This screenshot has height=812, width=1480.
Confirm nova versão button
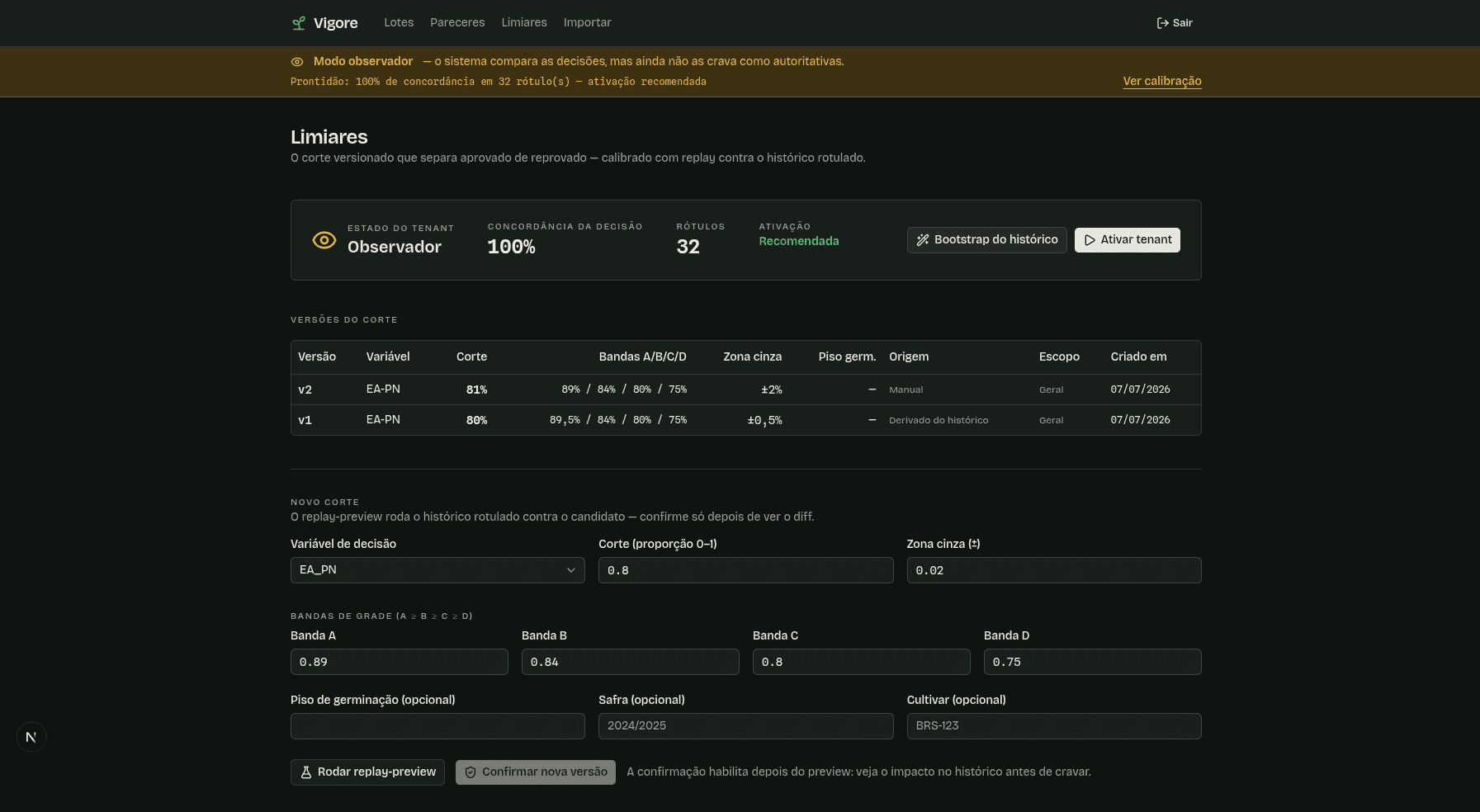pyautogui.click(x=536, y=772)
